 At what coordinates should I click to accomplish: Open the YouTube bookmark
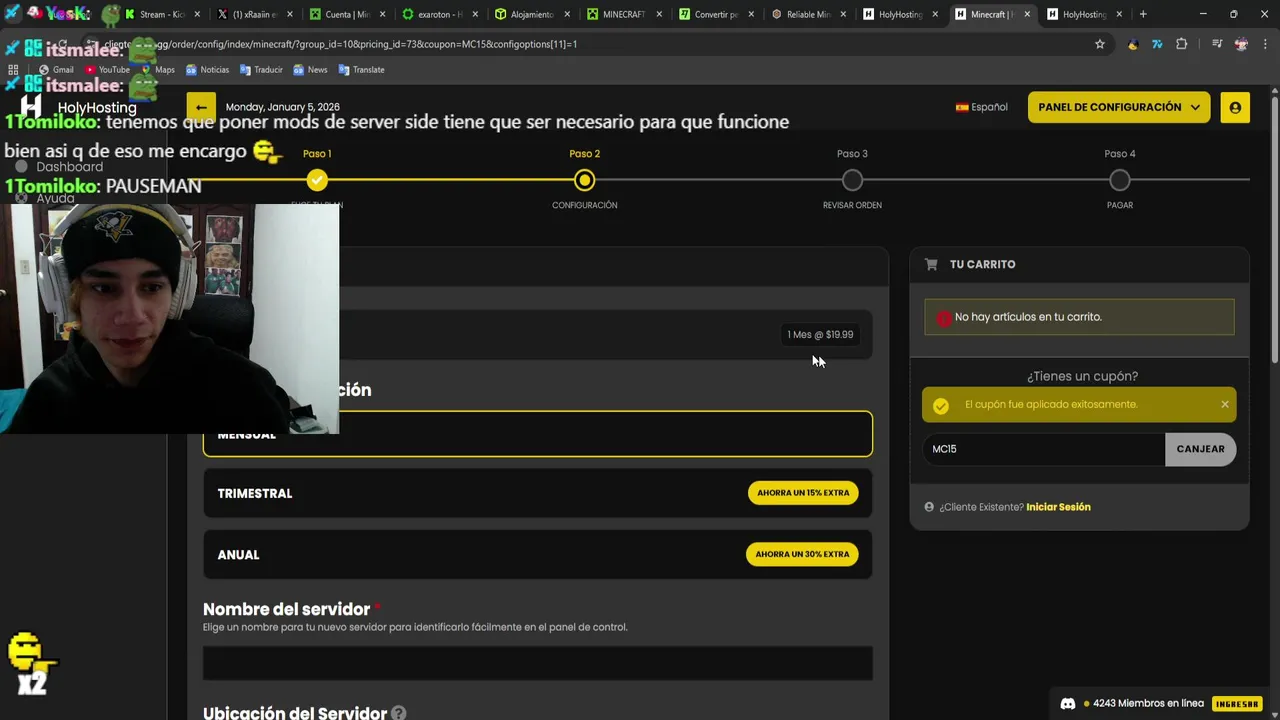click(x=107, y=70)
